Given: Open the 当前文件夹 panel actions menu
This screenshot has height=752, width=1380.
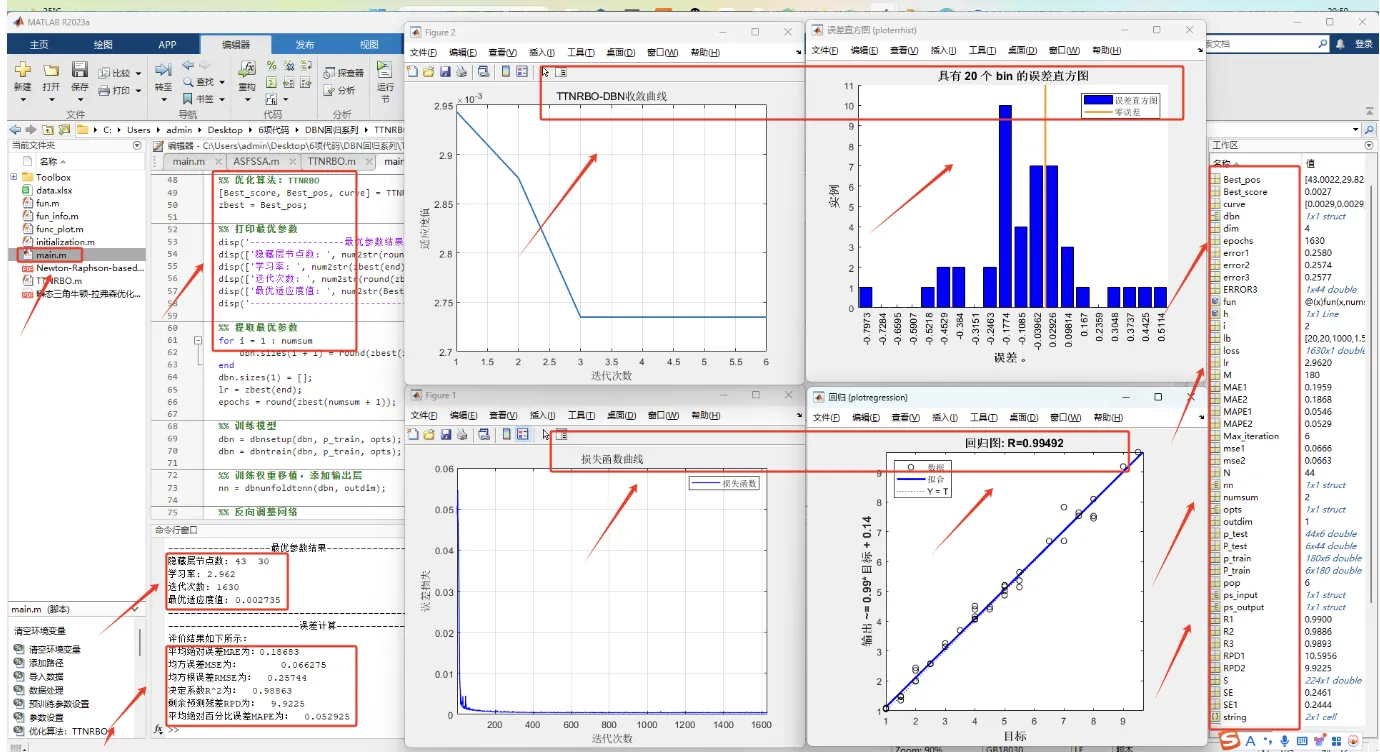Looking at the screenshot, I should (x=138, y=146).
